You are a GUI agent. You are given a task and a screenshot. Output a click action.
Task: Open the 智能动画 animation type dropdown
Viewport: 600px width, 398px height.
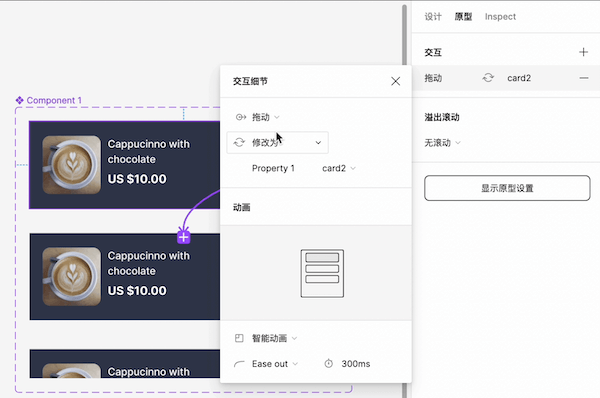[x=274, y=338]
